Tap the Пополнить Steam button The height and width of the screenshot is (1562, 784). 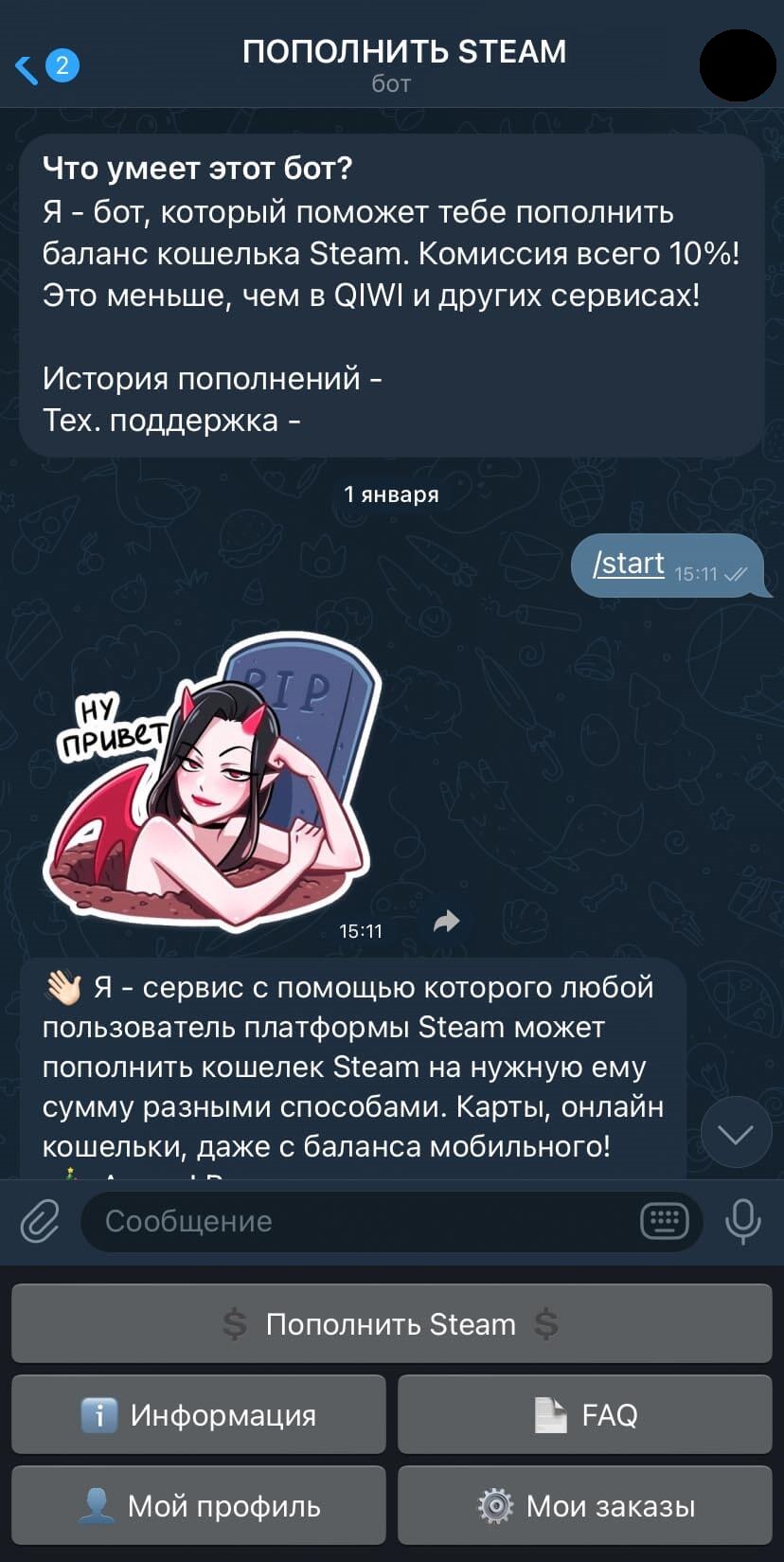coord(392,1323)
